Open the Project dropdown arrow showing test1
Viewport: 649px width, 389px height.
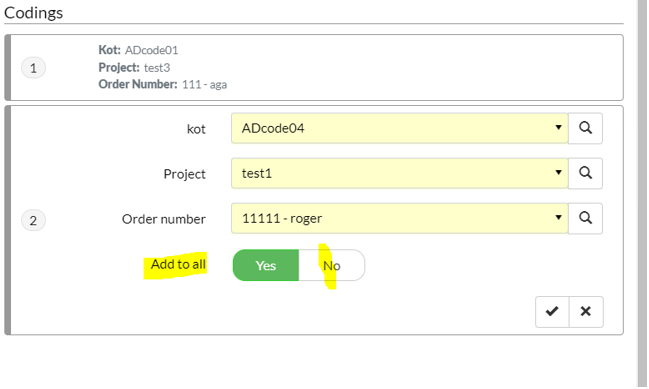click(x=558, y=173)
